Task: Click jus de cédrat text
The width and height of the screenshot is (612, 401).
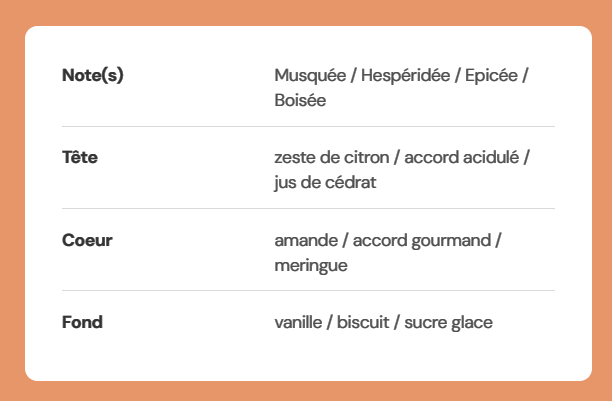Action: [325, 183]
